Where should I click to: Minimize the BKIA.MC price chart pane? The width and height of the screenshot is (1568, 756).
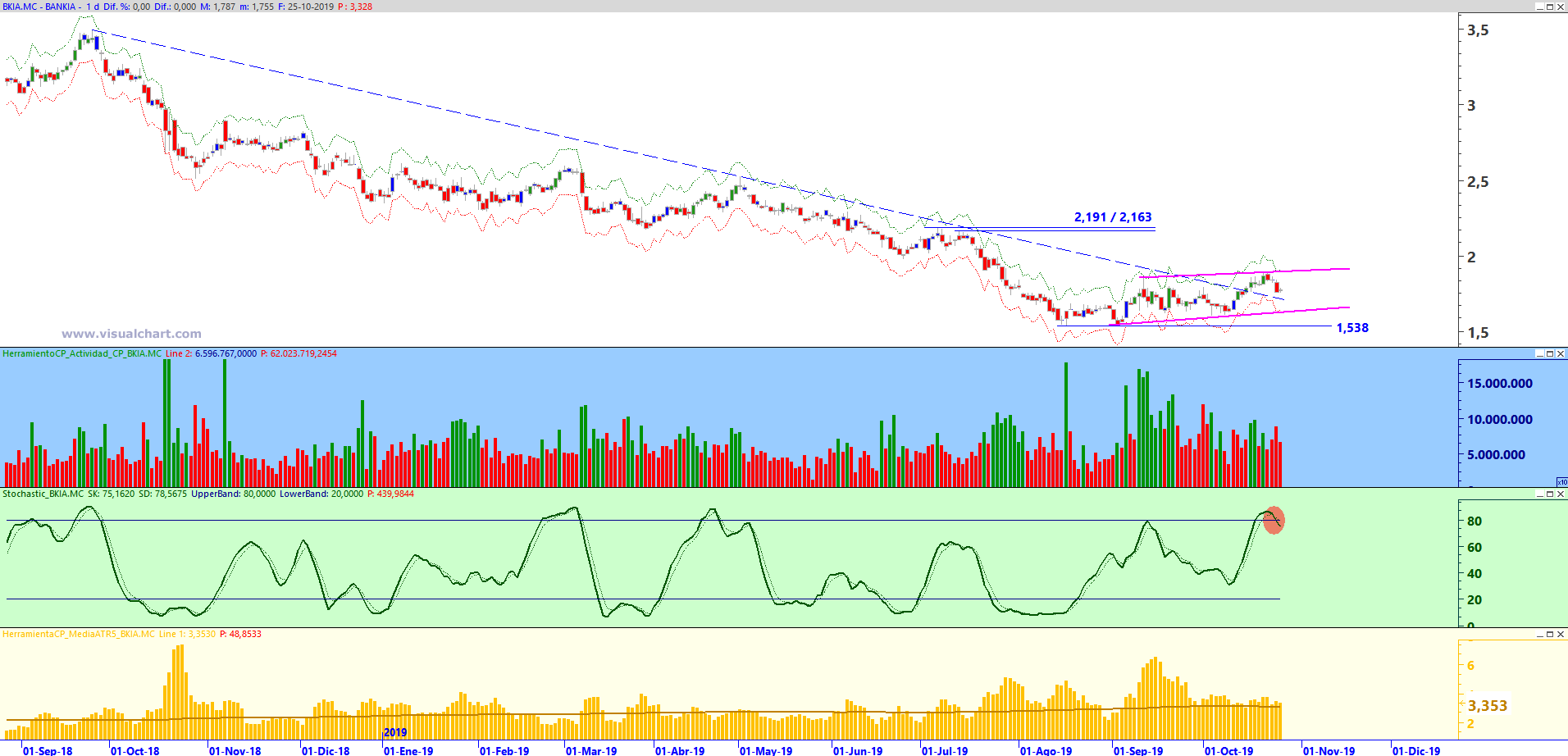click(x=1539, y=7)
